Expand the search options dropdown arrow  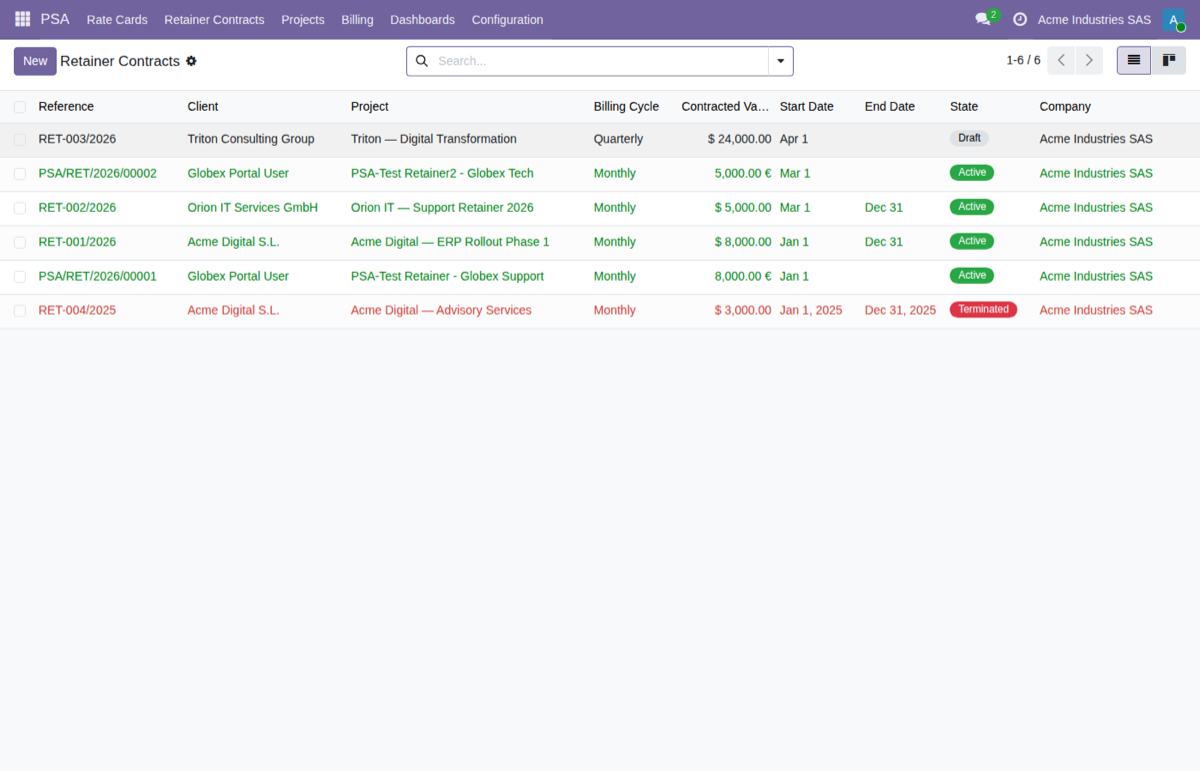pyautogui.click(x=780, y=61)
